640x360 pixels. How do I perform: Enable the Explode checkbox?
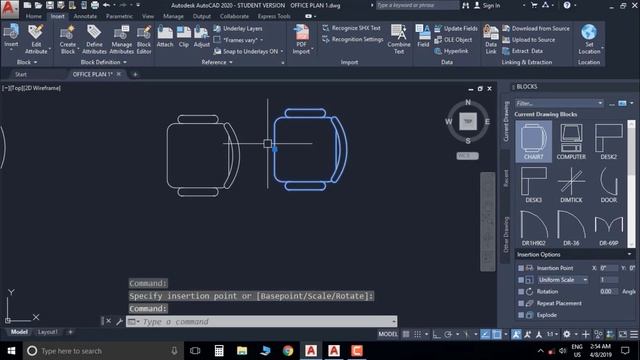click(x=521, y=315)
